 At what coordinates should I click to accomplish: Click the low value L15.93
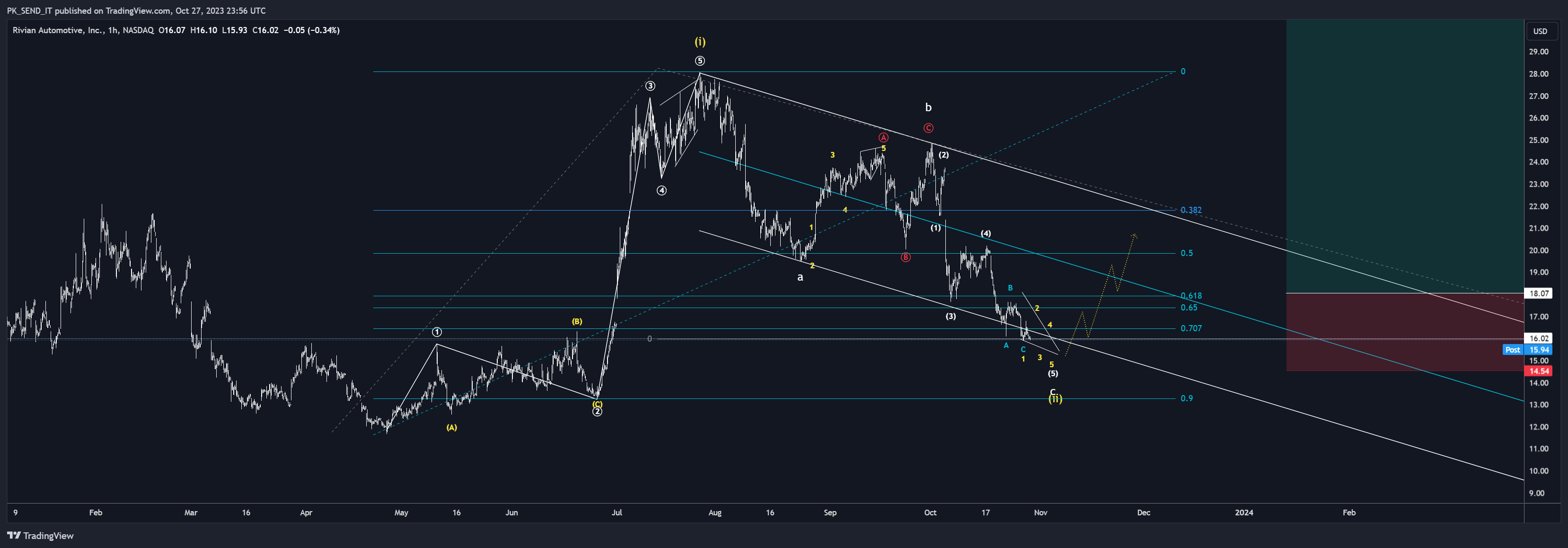point(234,30)
